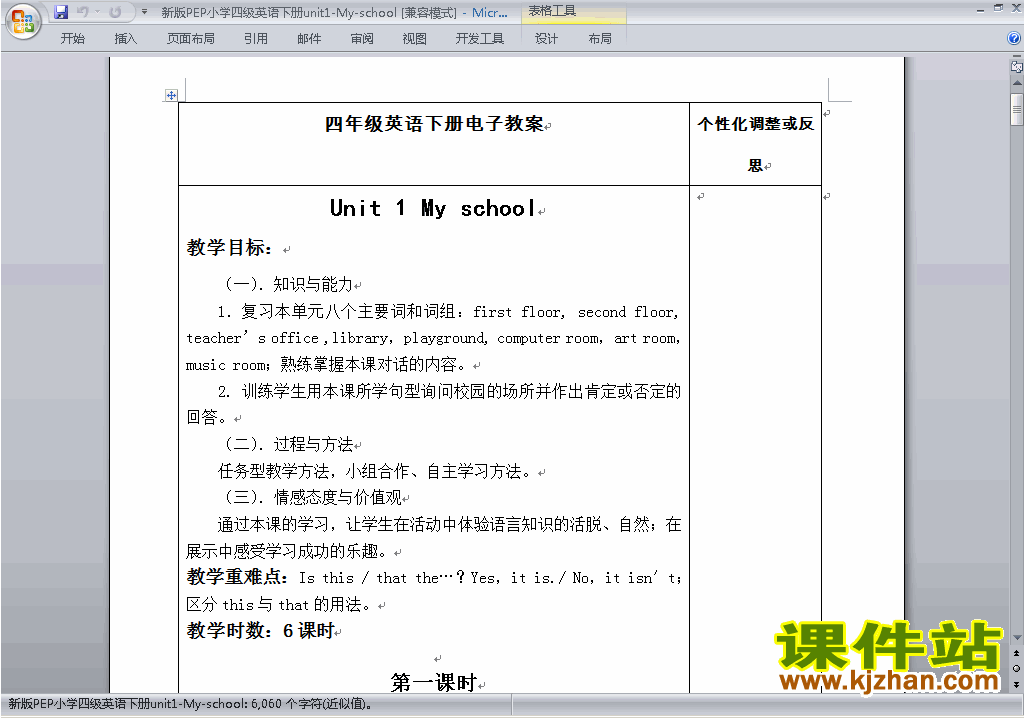Image resolution: width=1024 pixels, height=718 pixels.
Task: Toggle the ruler via the View Ruler icon
Action: 1017,66
